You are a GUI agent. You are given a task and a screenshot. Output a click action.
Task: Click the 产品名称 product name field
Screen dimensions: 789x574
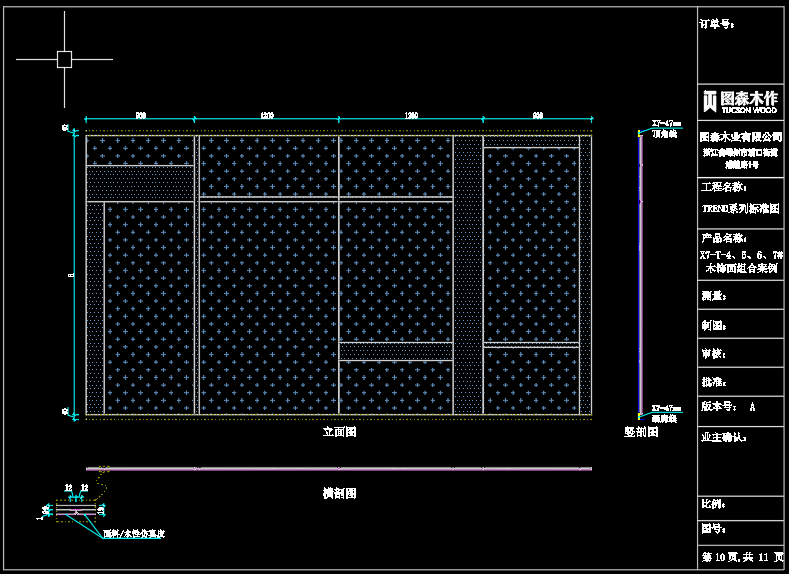pos(722,238)
